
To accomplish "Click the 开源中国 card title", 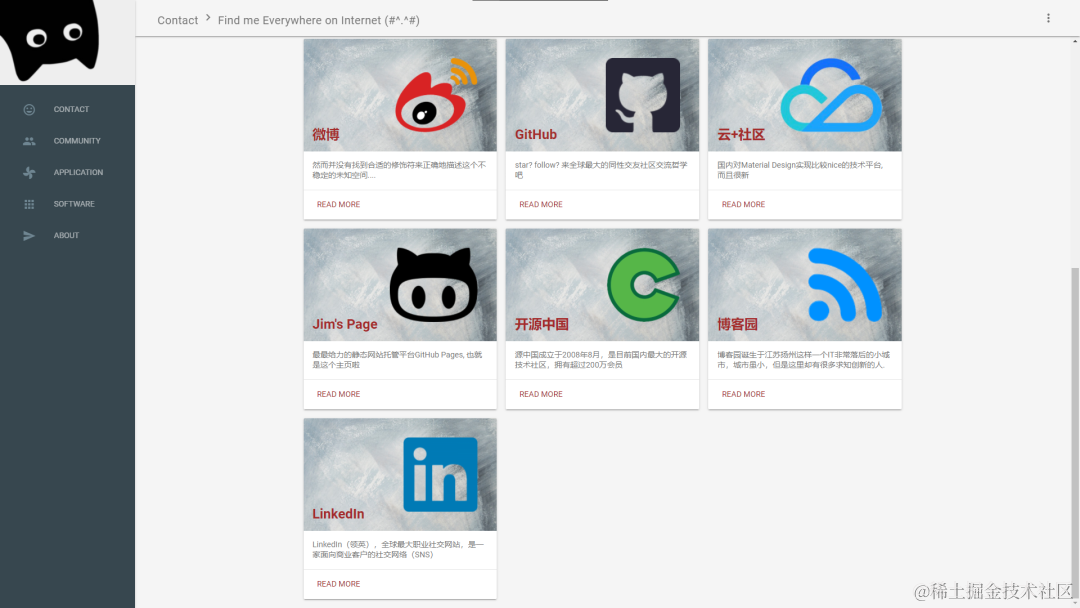I will point(542,324).
